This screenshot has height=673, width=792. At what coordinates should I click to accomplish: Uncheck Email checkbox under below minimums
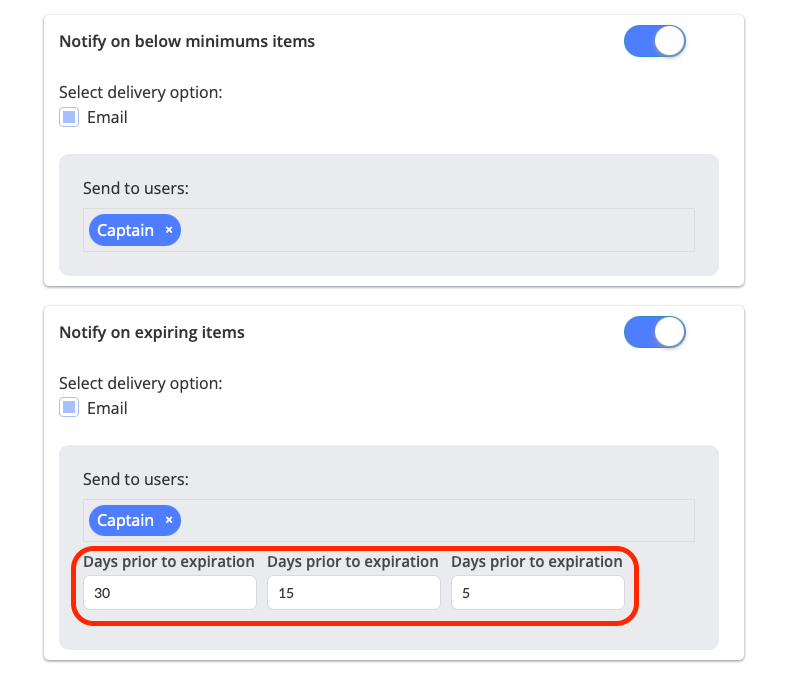click(69, 117)
